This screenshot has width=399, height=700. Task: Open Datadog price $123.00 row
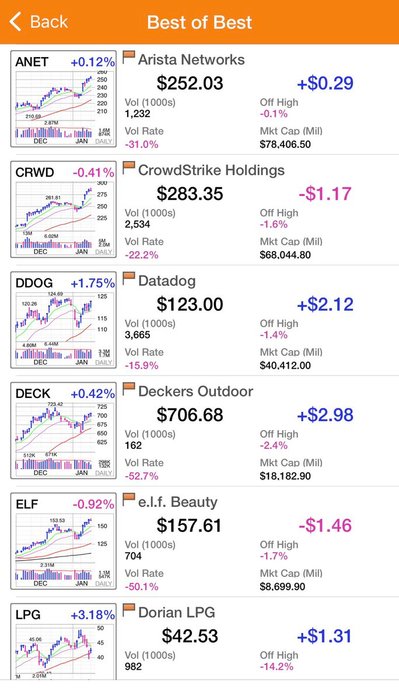(260, 321)
